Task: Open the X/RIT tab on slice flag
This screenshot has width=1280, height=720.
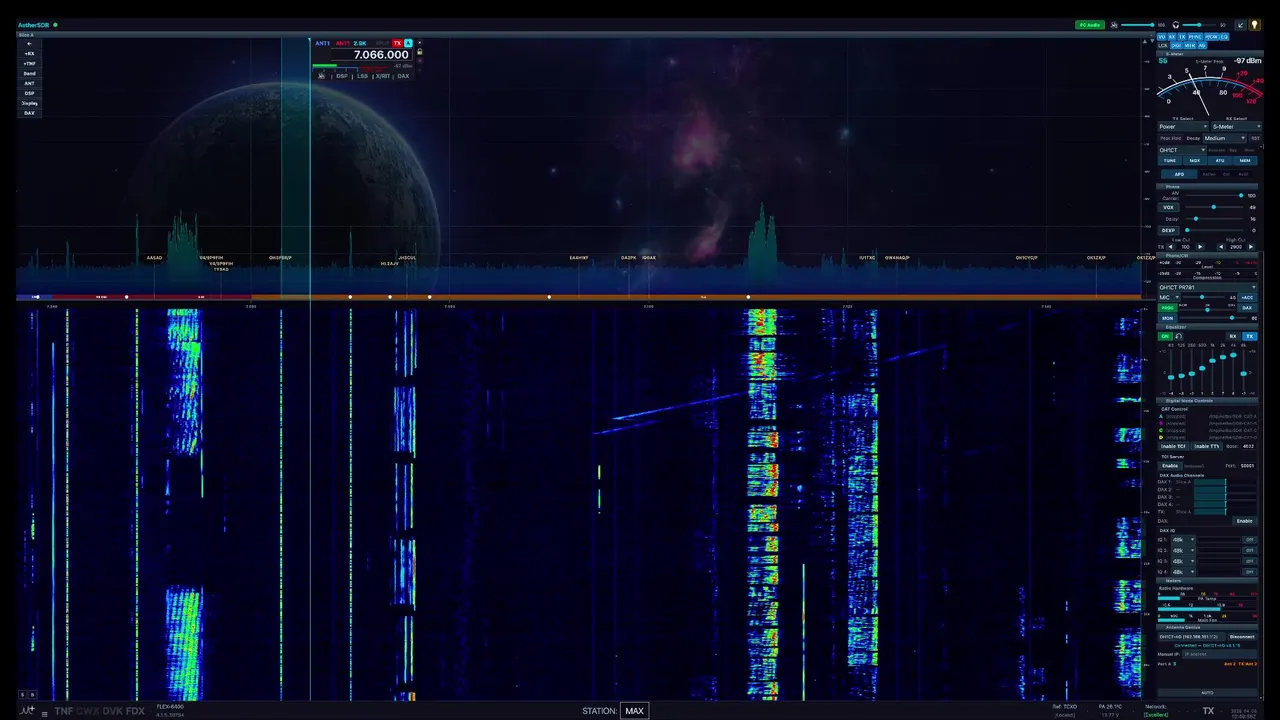Action: [383, 76]
